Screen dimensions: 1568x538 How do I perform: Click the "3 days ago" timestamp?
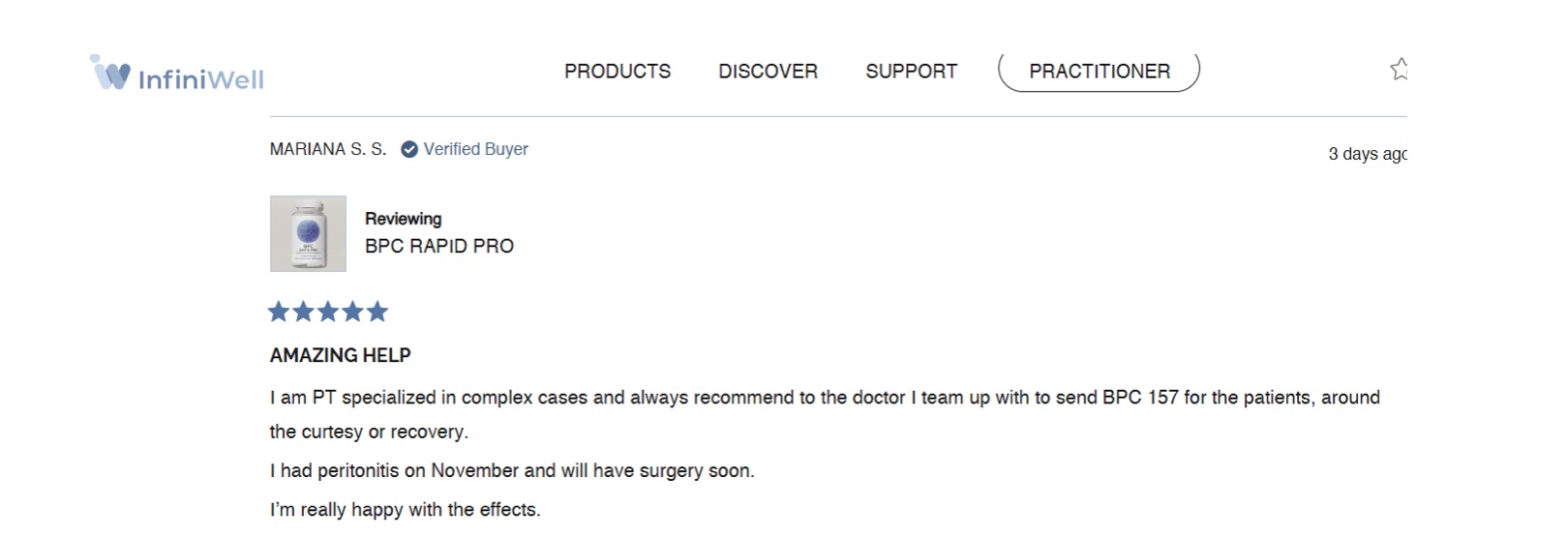(1367, 154)
